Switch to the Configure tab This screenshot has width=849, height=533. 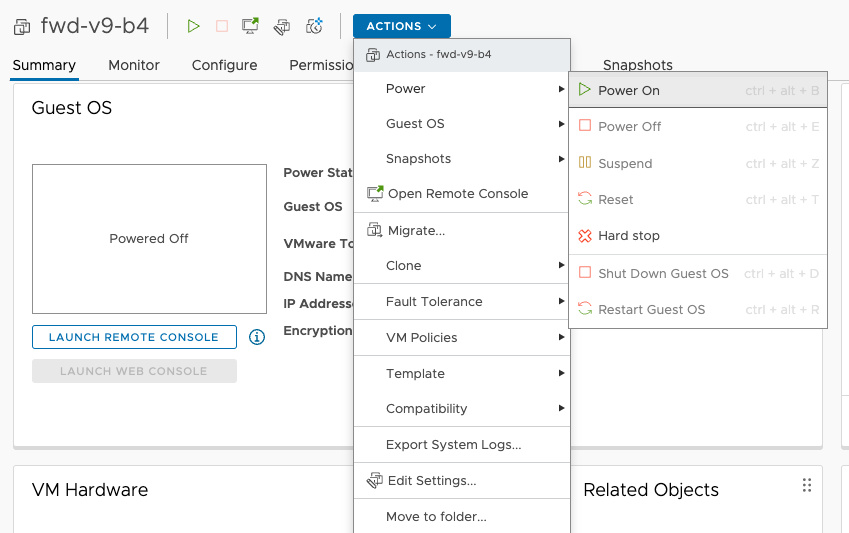click(224, 65)
